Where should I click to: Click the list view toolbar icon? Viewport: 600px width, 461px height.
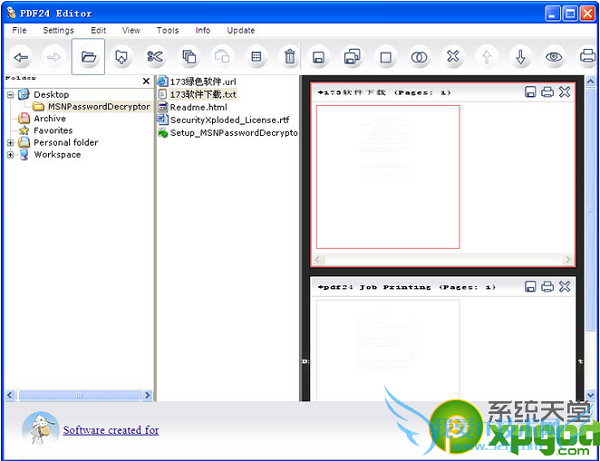[x=256, y=57]
